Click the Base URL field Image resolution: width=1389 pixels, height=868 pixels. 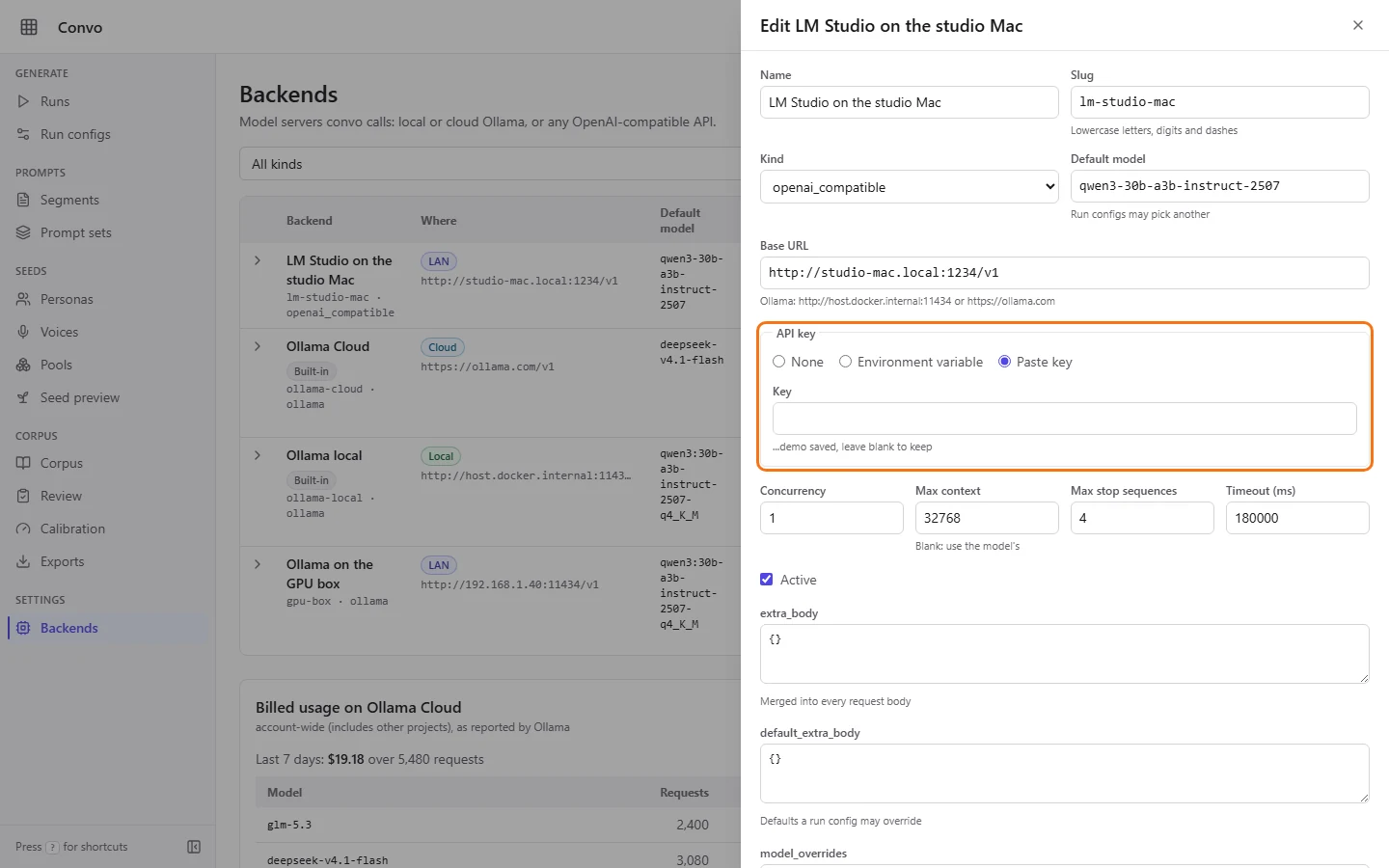pyautogui.click(x=1065, y=273)
